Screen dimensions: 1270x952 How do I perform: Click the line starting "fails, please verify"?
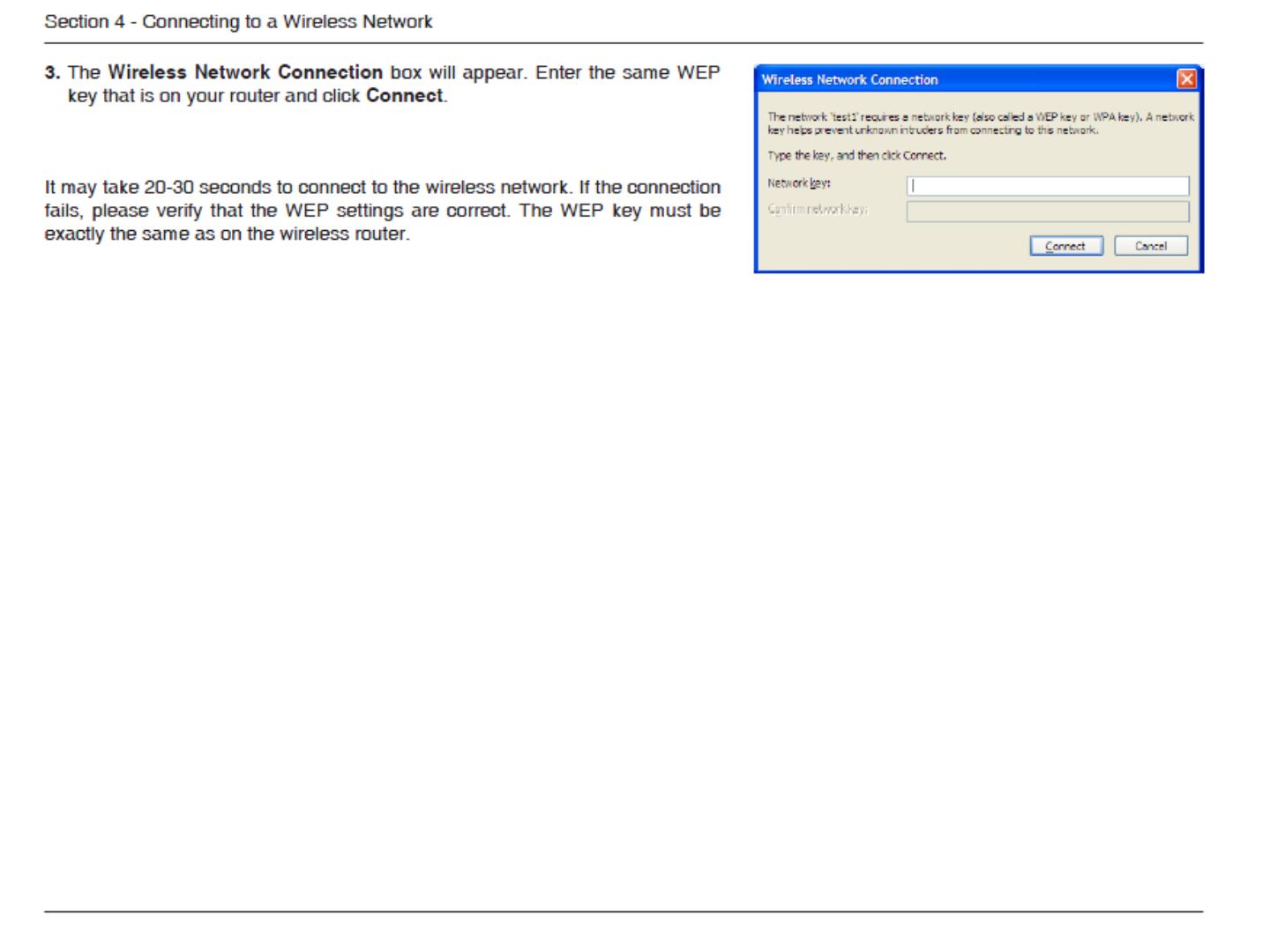click(383, 211)
